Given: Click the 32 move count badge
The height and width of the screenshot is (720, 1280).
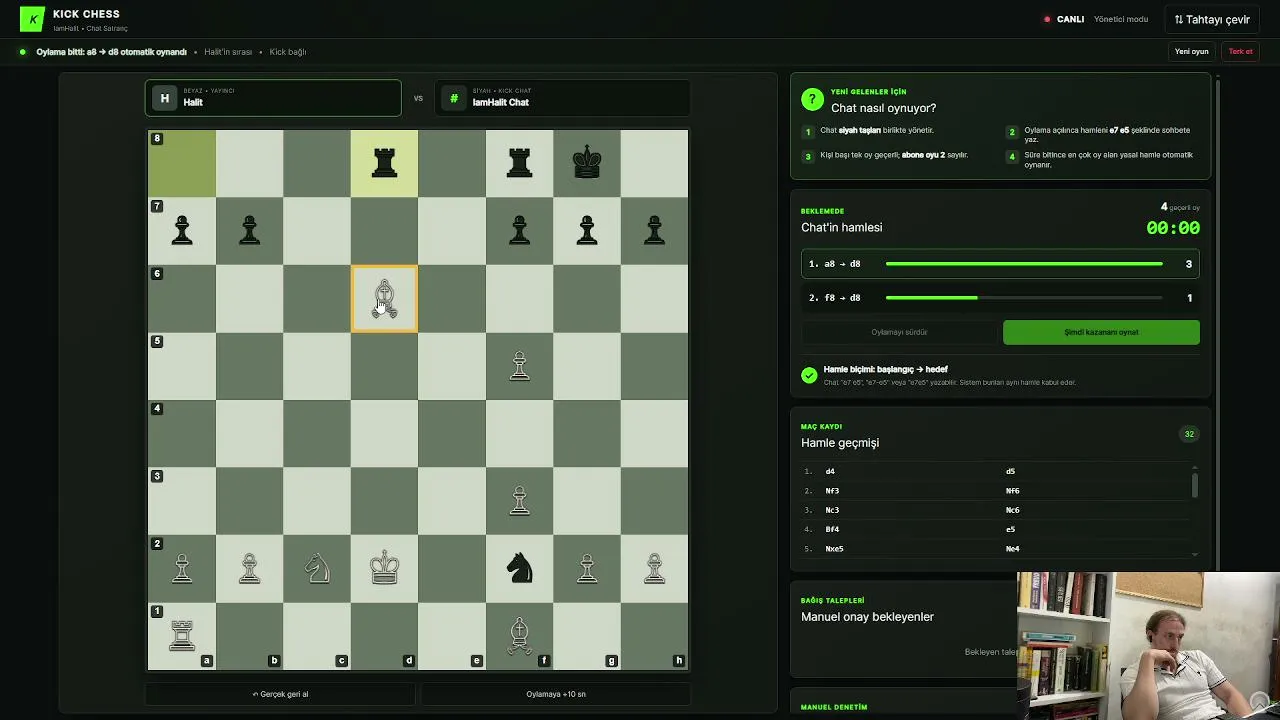Looking at the screenshot, I should (x=1189, y=434).
